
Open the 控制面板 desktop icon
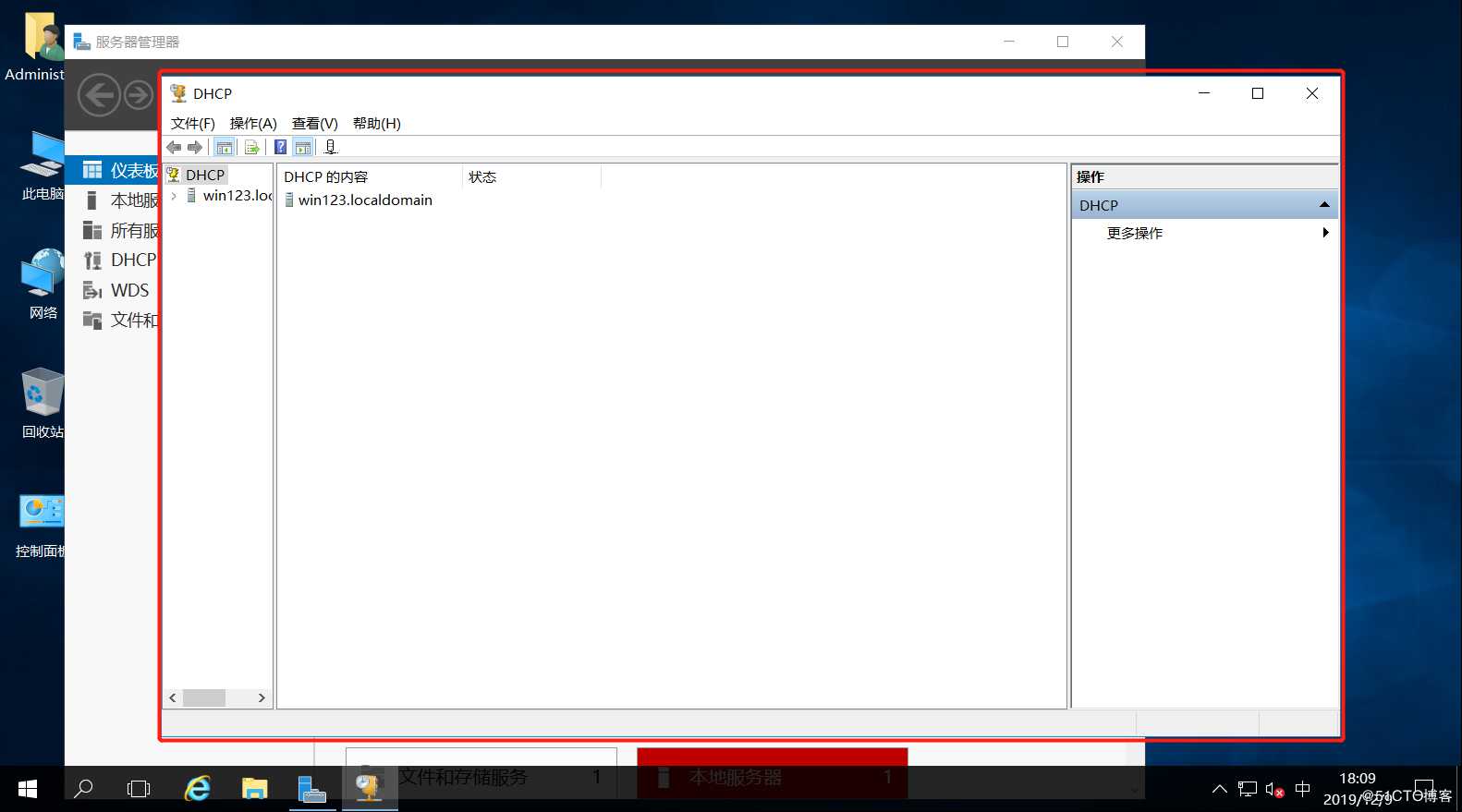(42, 524)
